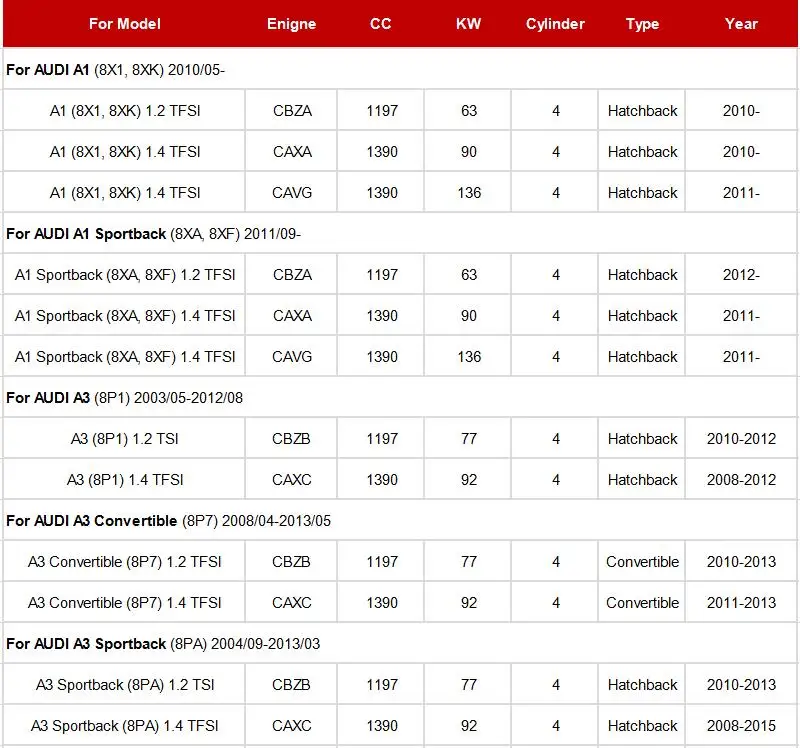
Task: Click the 'For Model' column header
Action: point(124,24)
